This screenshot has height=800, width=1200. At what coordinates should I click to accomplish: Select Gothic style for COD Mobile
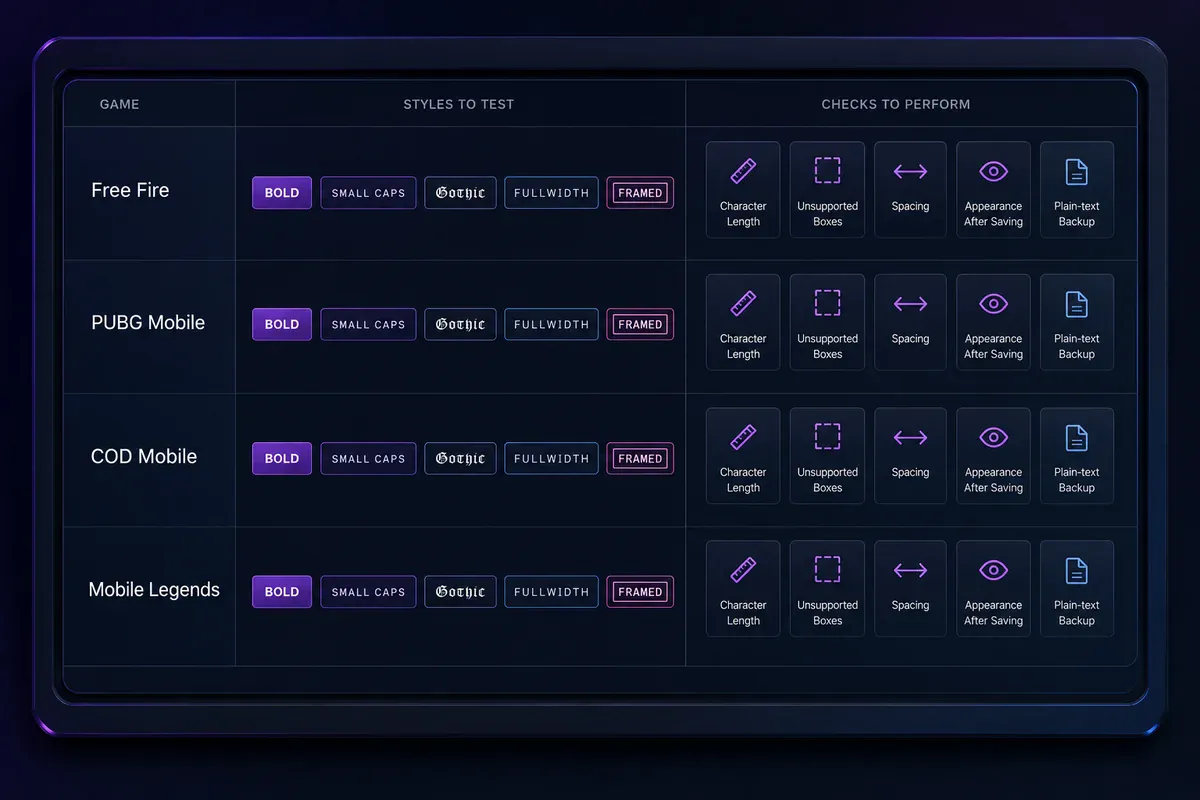pos(460,458)
